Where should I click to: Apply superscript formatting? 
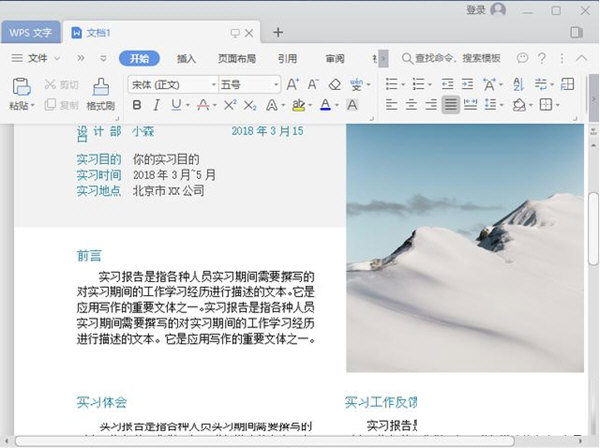[x=229, y=105]
